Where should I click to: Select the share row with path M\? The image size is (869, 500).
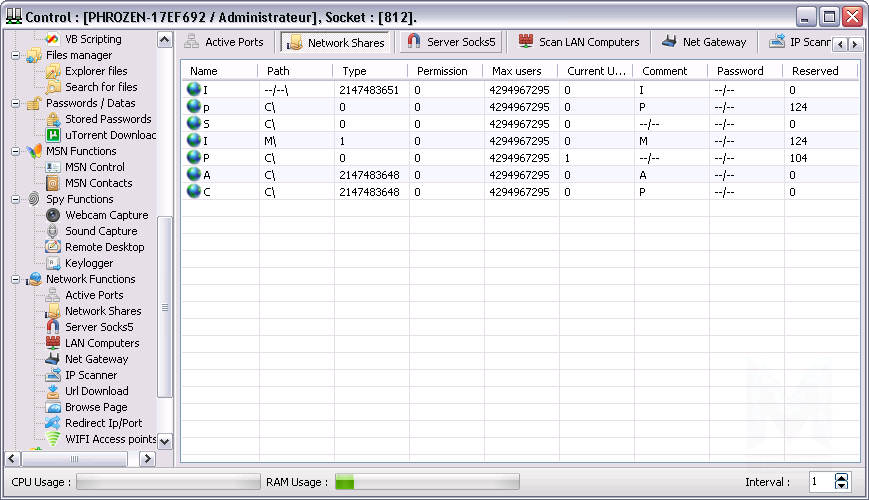point(270,141)
